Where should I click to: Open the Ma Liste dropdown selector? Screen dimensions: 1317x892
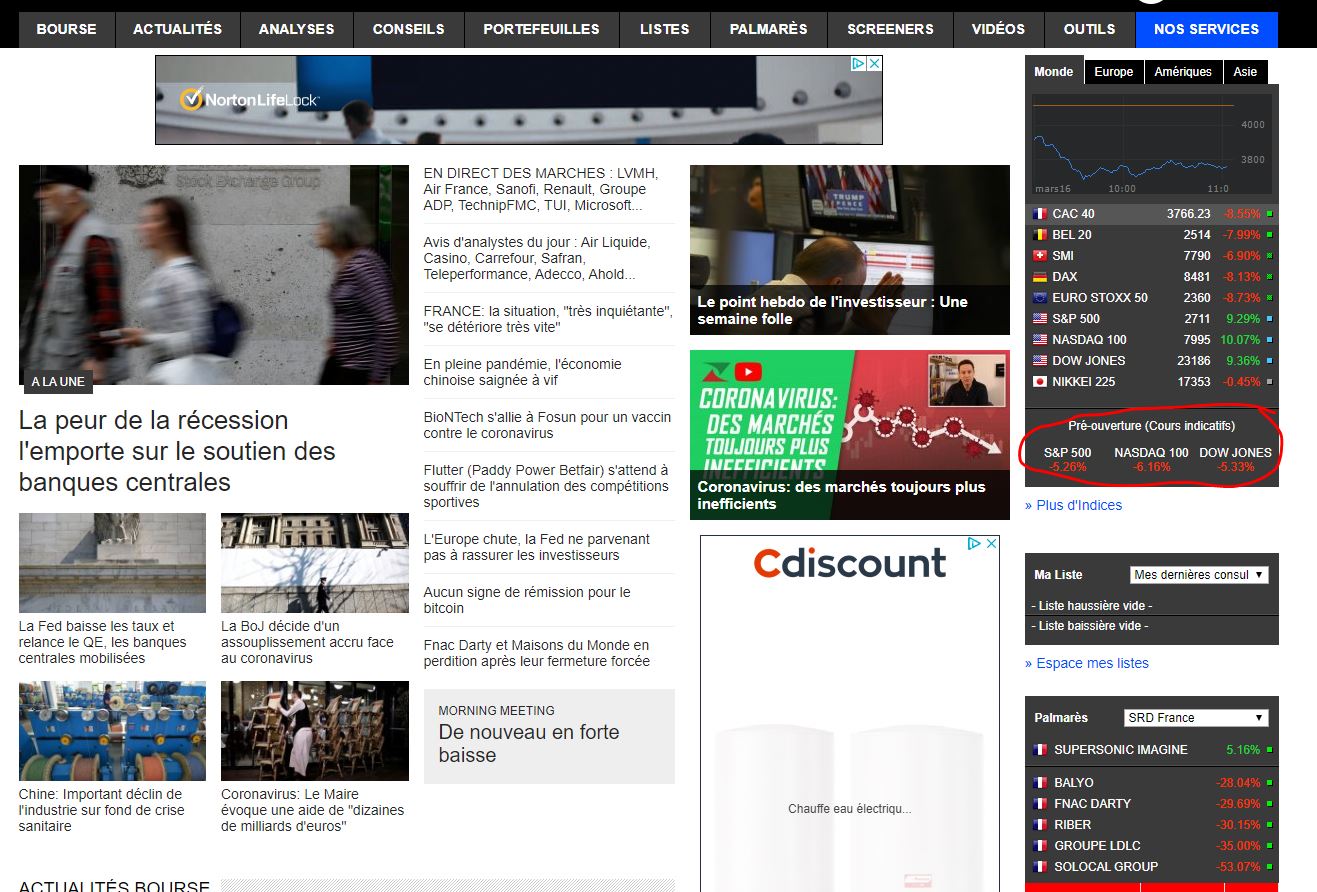[1199, 575]
